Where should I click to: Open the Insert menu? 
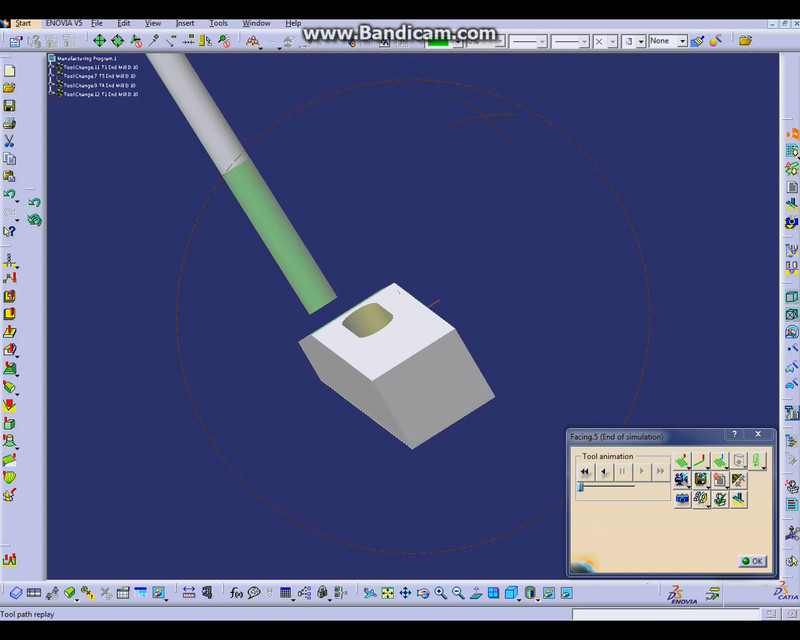[x=185, y=23]
